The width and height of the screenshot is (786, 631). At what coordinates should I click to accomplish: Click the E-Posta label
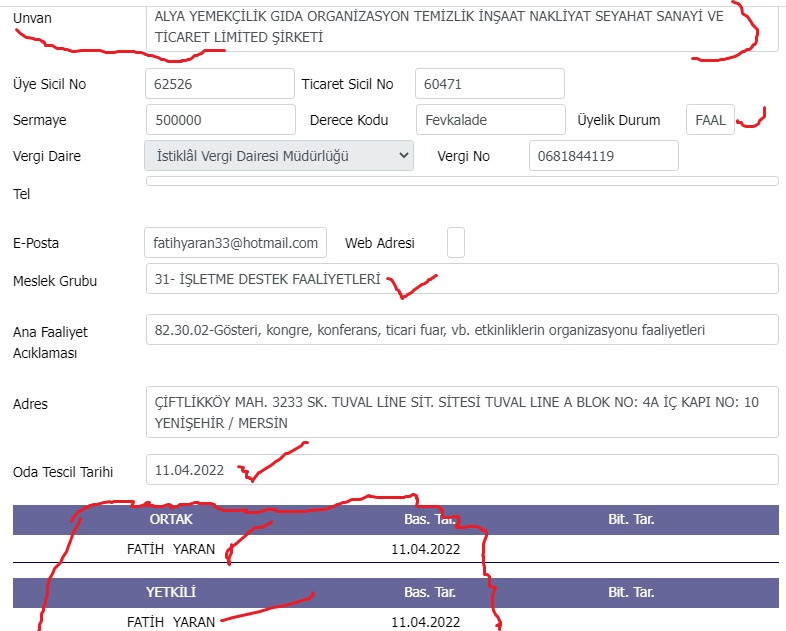pyautogui.click(x=36, y=243)
